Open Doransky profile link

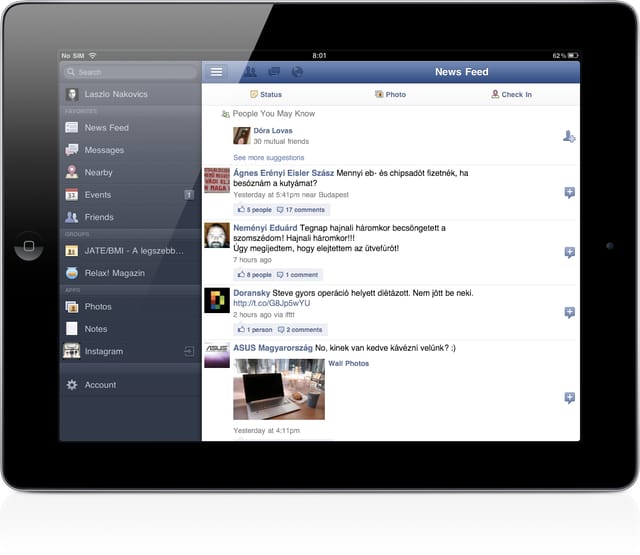pos(251,293)
